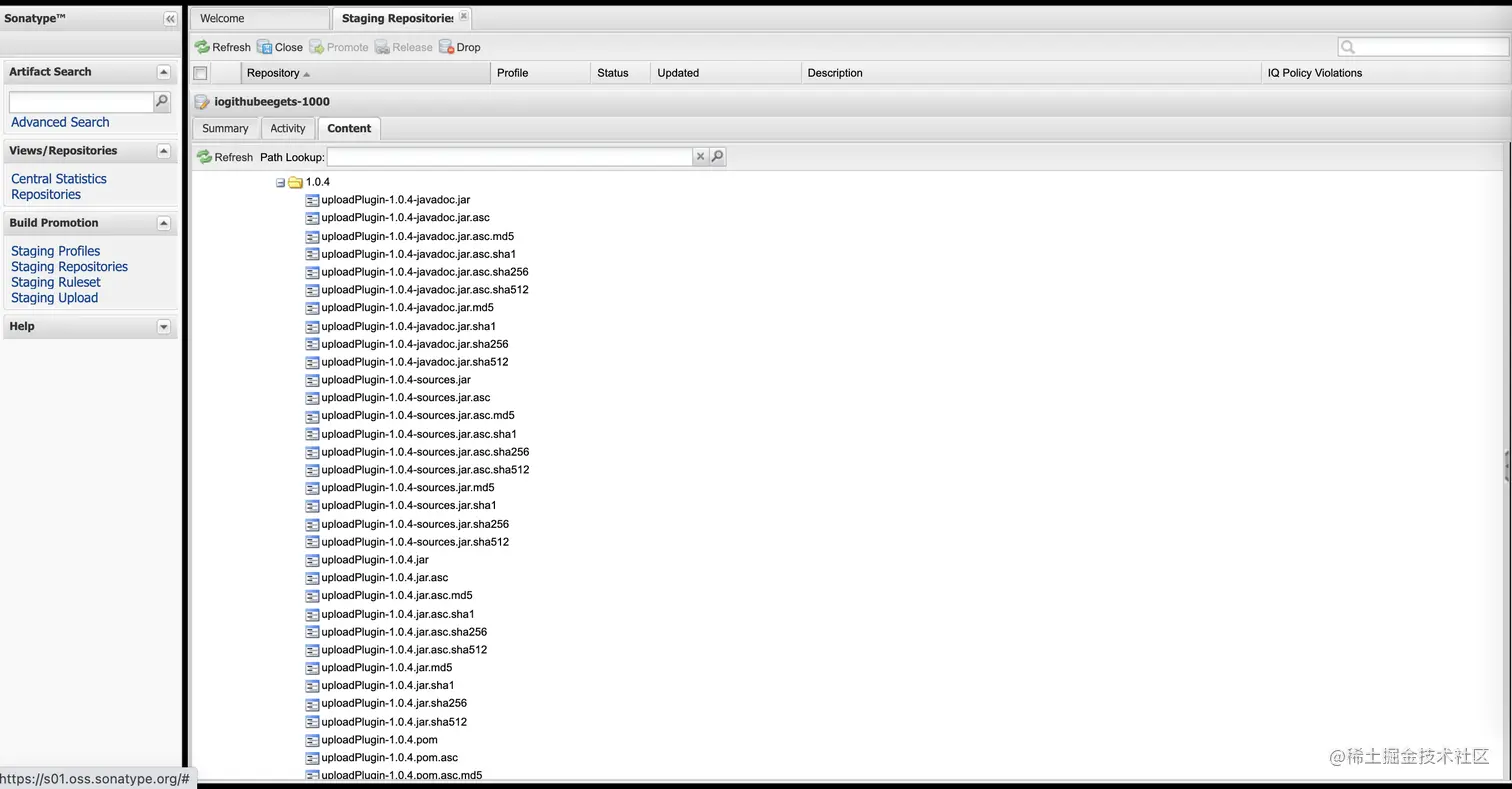
Task: Open Staging Profiles link
Action: [x=56, y=251]
